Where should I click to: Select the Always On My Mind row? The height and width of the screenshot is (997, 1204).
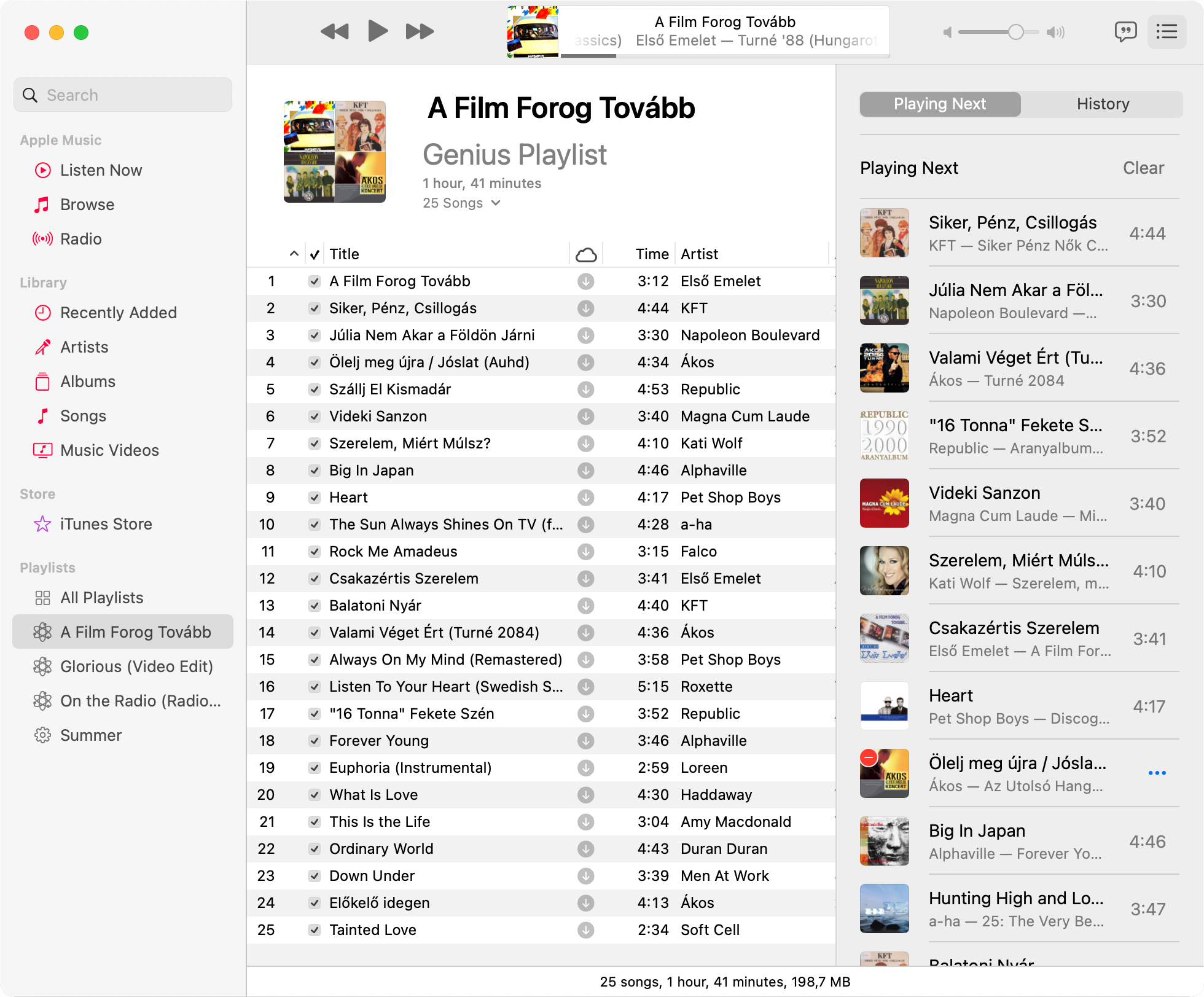click(x=541, y=660)
